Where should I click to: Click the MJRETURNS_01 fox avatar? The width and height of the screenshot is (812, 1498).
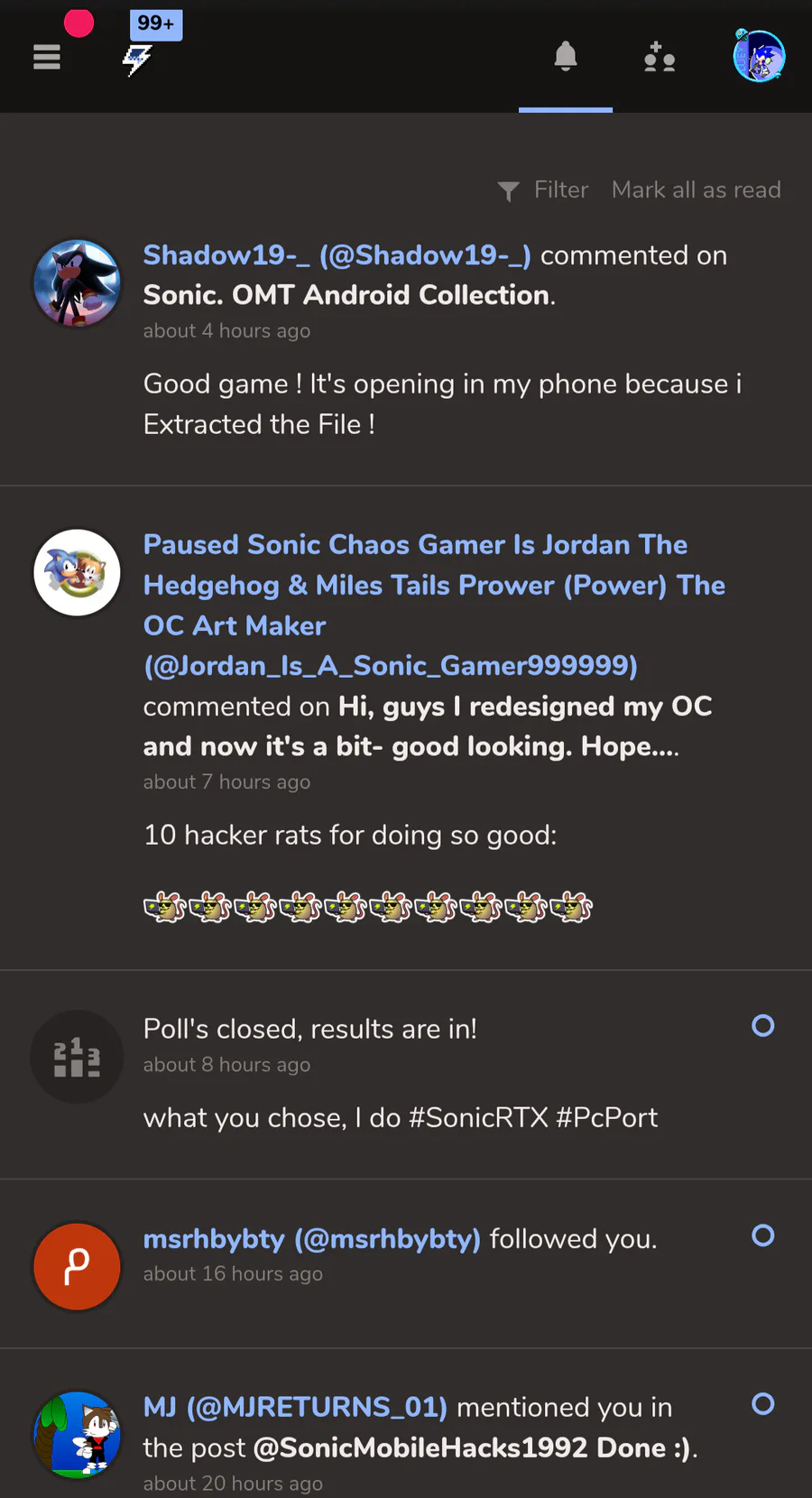[77, 1435]
